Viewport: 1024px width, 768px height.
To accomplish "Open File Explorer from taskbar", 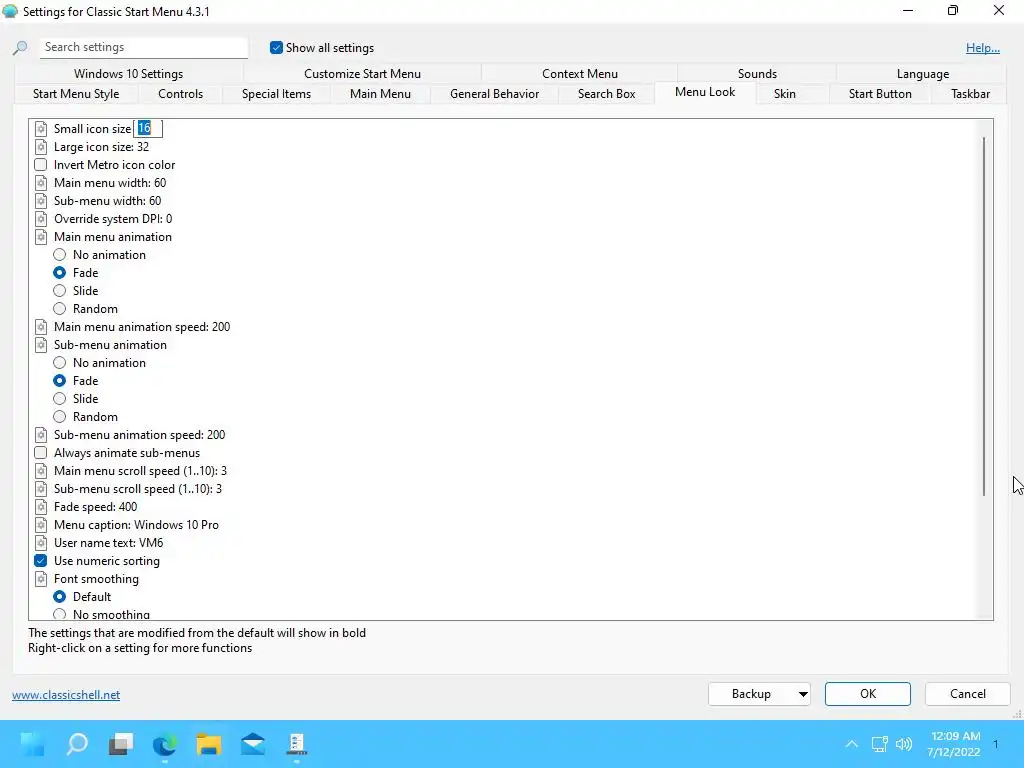I will [209, 744].
